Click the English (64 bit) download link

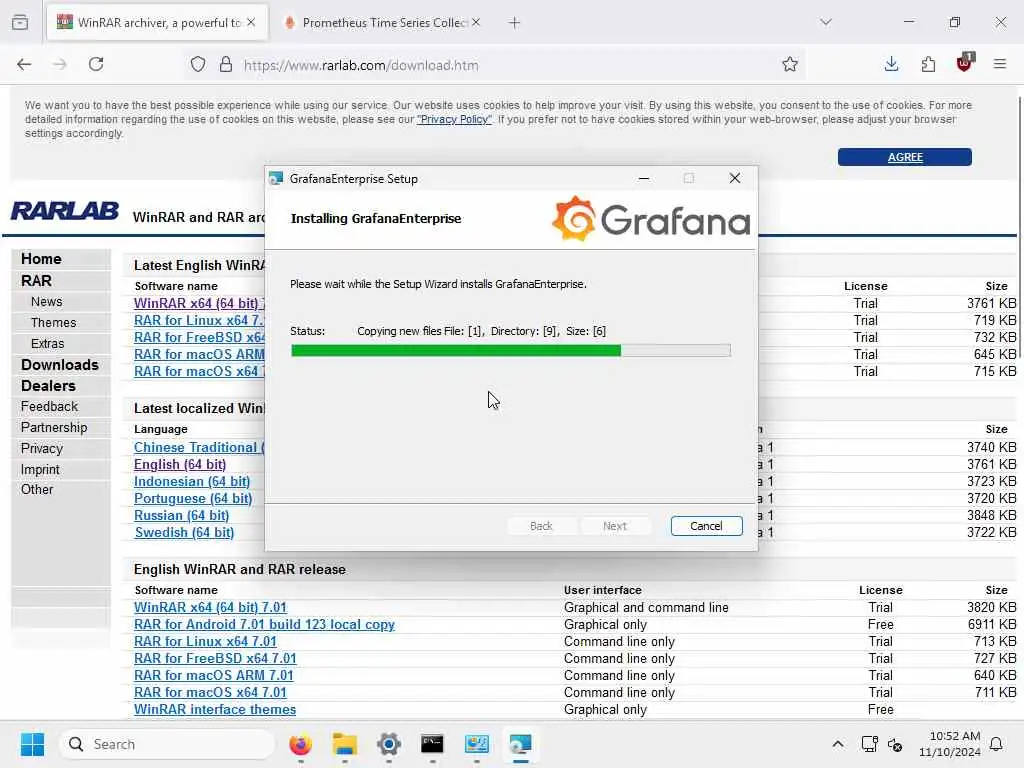coord(180,464)
